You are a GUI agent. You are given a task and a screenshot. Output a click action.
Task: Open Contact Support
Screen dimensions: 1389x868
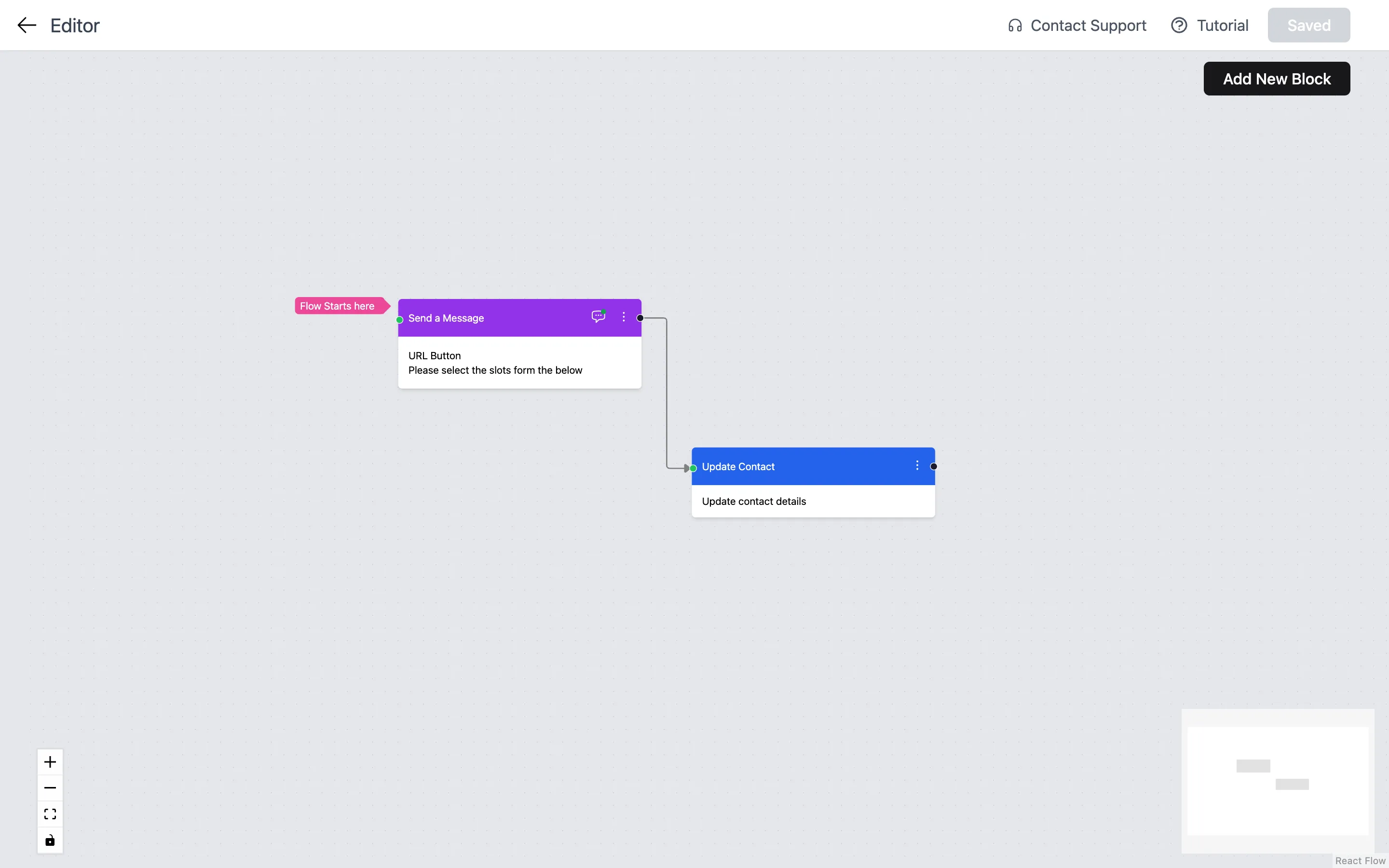tap(1077, 25)
